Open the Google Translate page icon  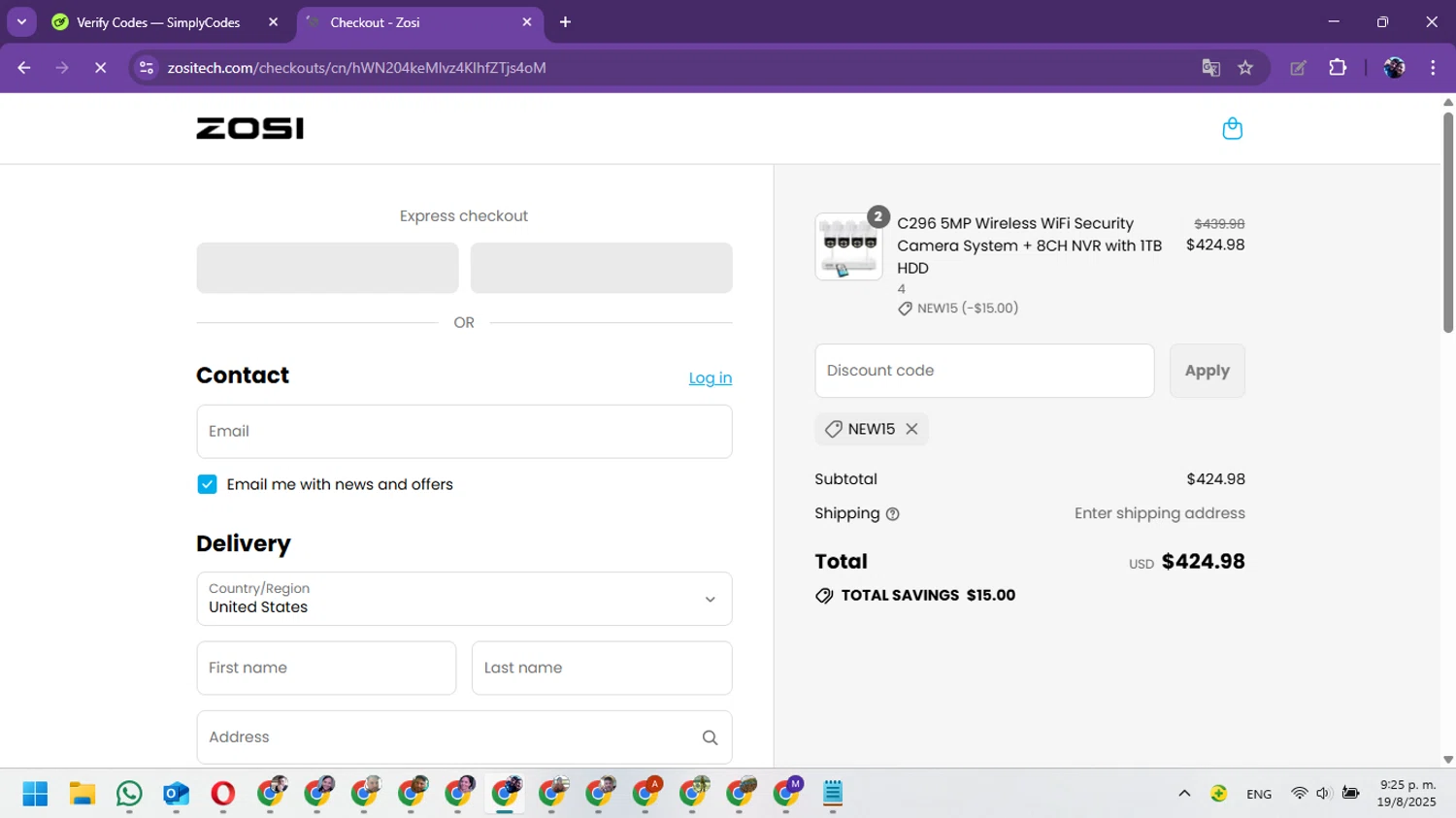(x=1210, y=68)
